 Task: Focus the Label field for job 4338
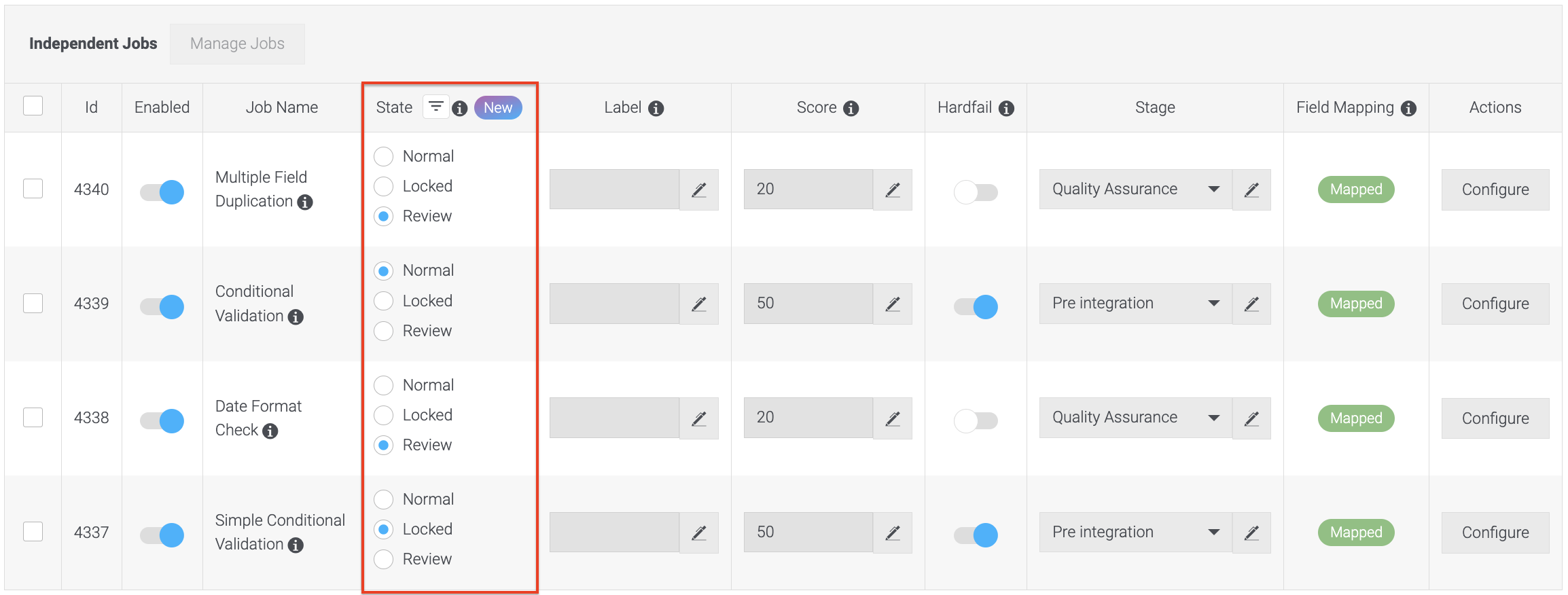coord(614,418)
